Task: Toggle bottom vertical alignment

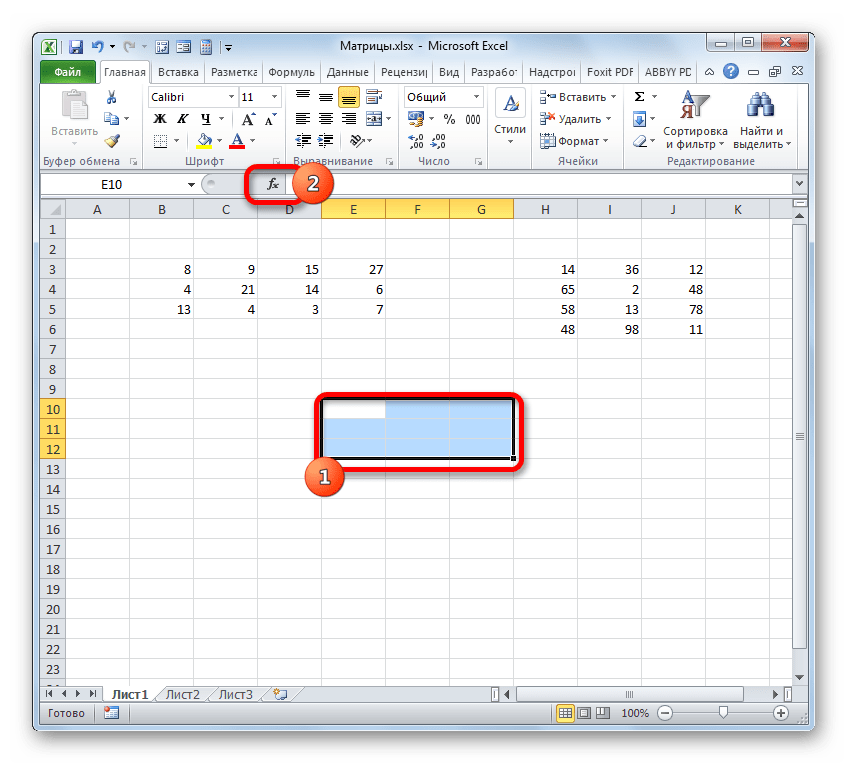Action: pos(349,97)
